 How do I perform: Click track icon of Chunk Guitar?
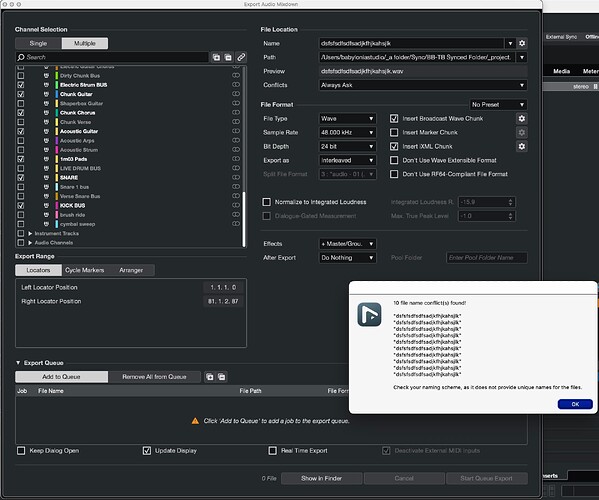[x=46, y=94]
